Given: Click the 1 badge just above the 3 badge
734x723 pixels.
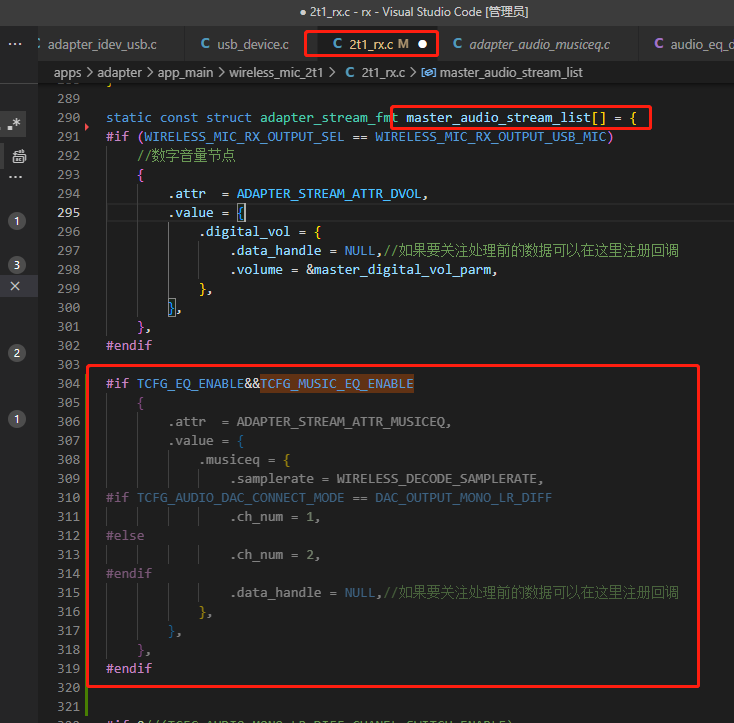Looking at the screenshot, I should click(17, 221).
